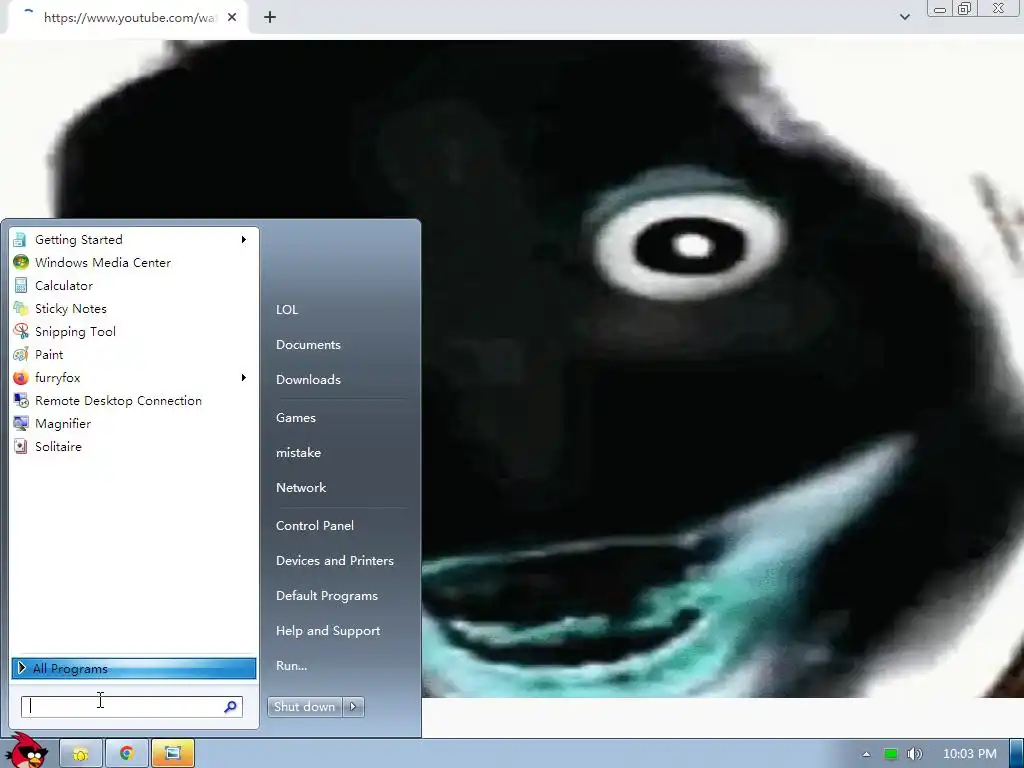This screenshot has width=1024, height=768.
Task: Open the browser tab list chevron
Action: 904,18
